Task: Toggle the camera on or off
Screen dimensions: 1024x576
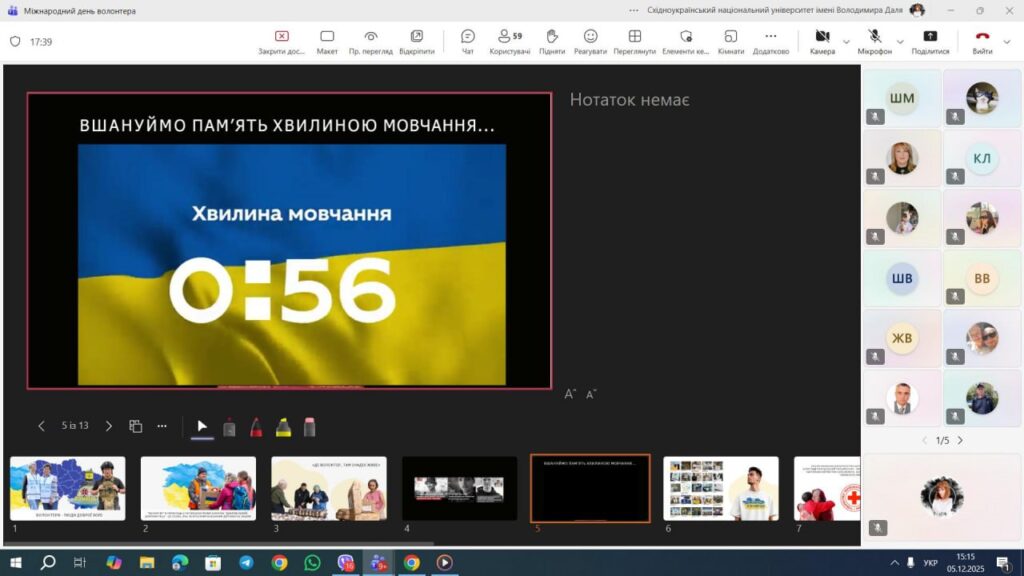Action: pyautogui.click(x=822, y=41)
